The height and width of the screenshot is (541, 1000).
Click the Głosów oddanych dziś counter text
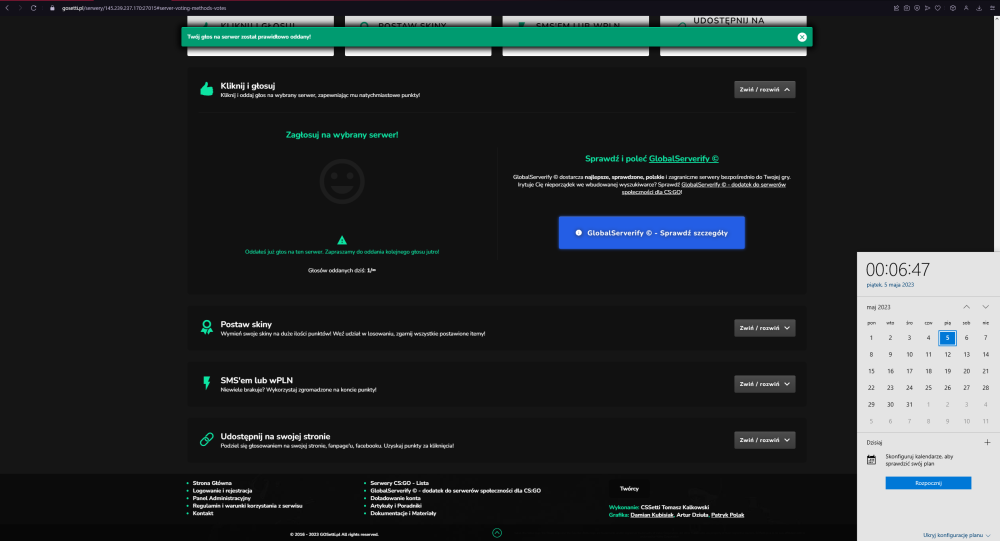[x=342, y=270]
